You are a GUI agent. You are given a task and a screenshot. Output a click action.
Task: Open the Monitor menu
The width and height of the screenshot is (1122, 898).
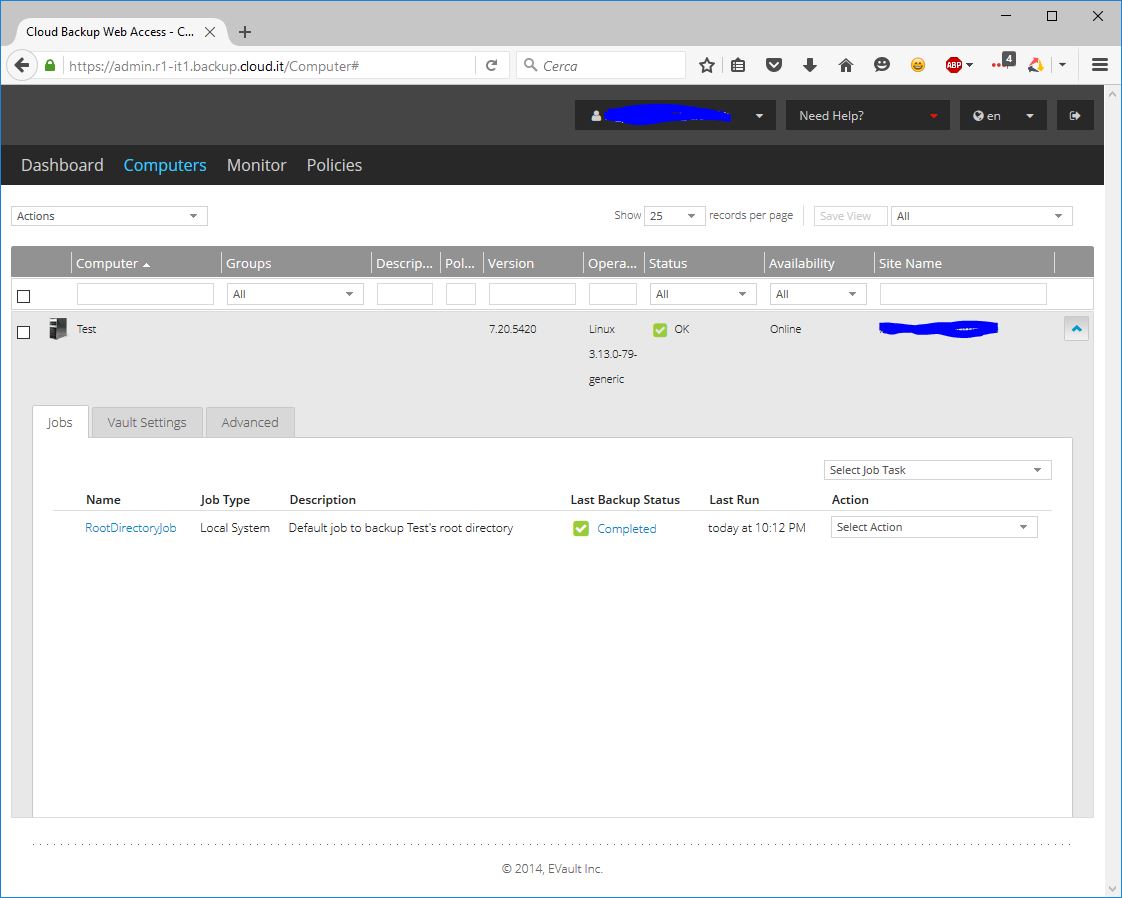pyautogui.click(x=256, y=165)
